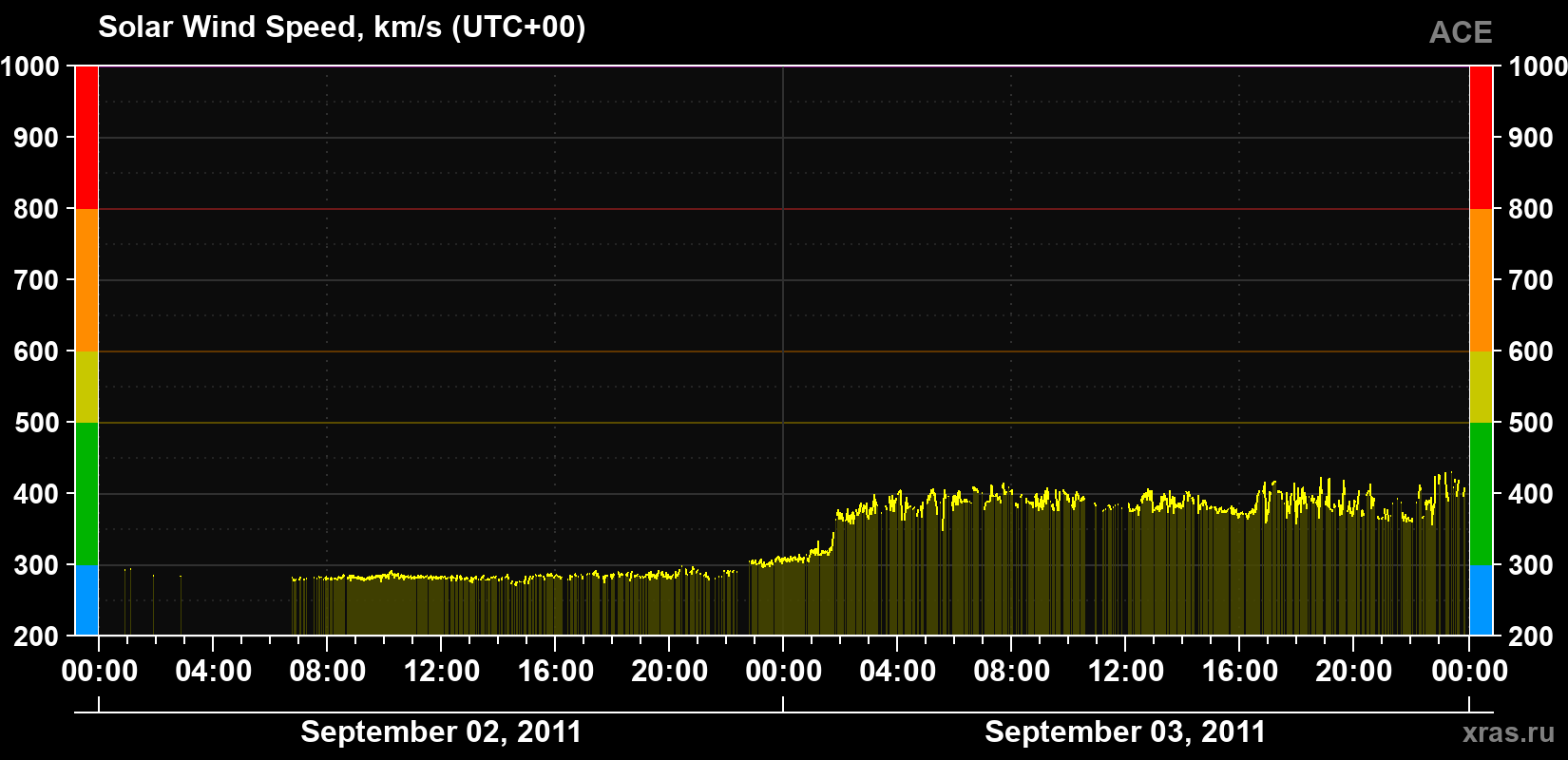Click the 500 label on the left axis

(36, 423)
